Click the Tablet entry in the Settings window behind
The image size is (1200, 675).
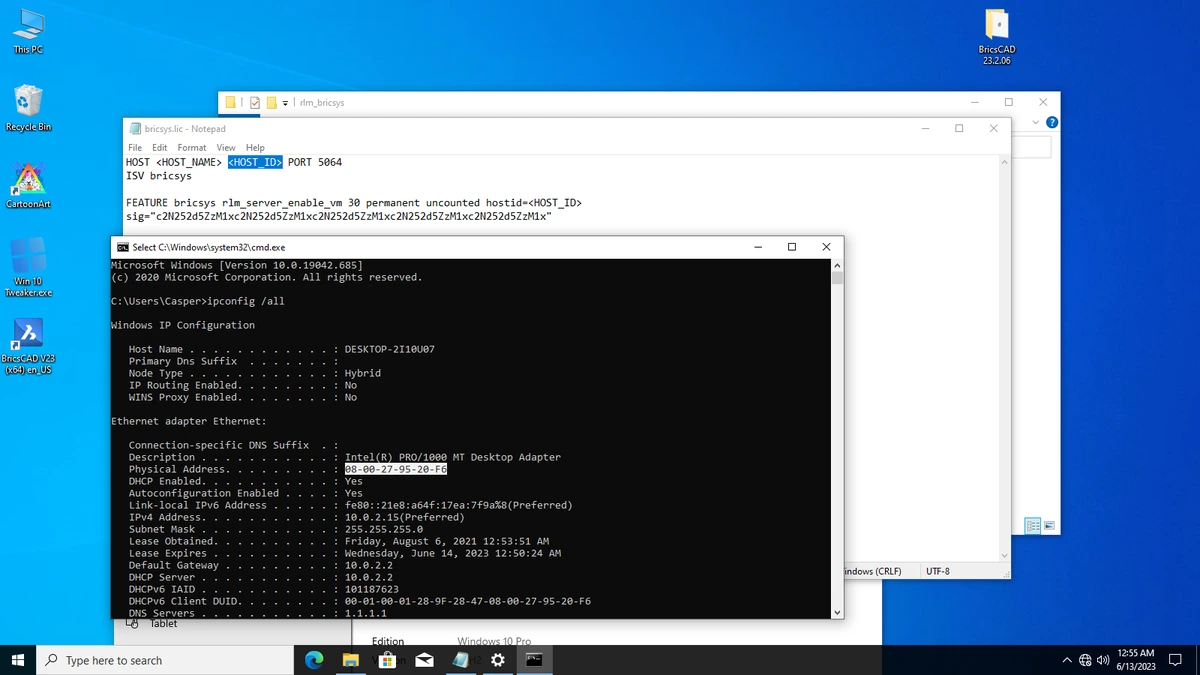pos(163,624)
